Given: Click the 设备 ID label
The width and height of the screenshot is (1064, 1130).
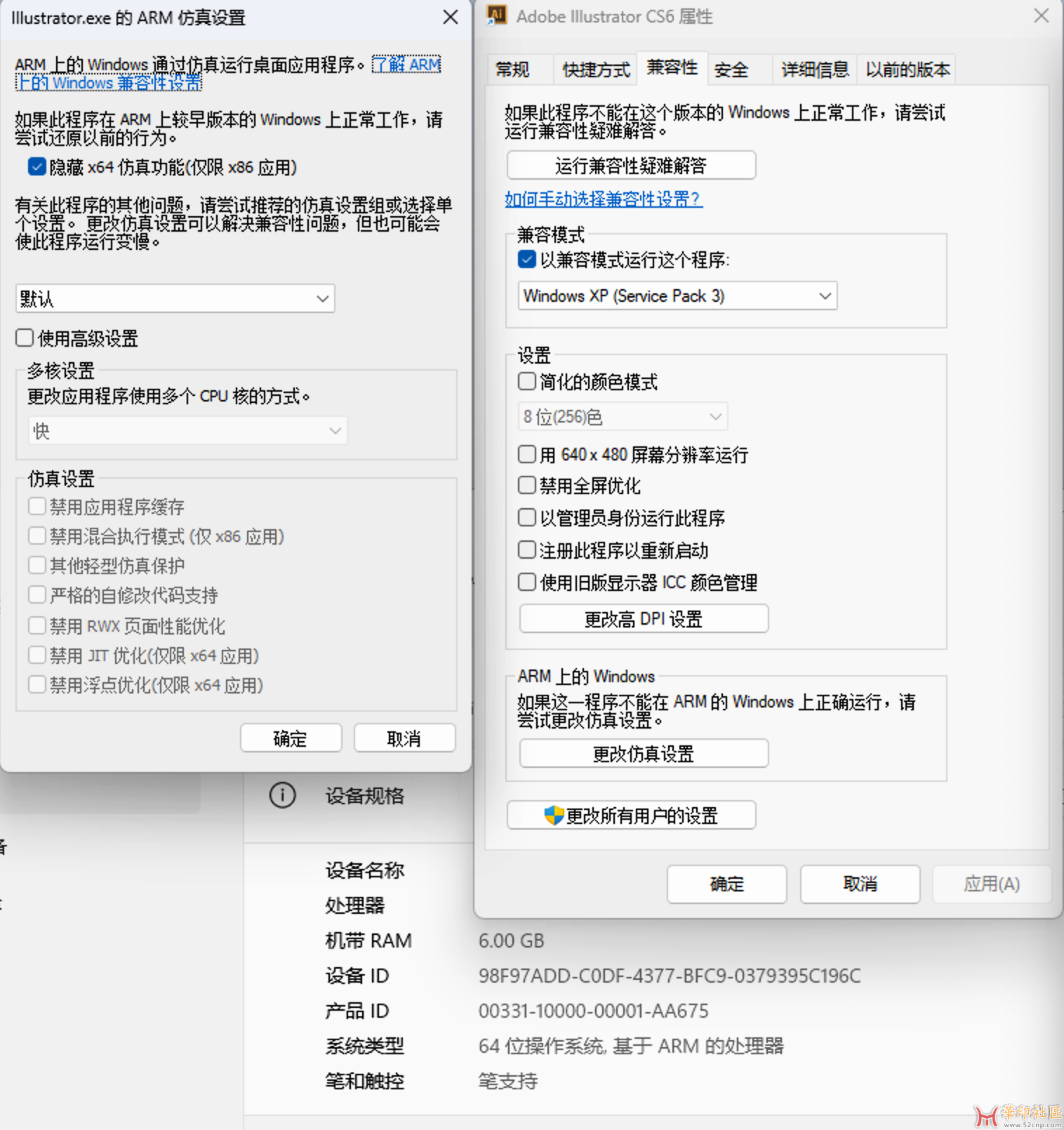Looking at the screenshot, I should point(357,976).
